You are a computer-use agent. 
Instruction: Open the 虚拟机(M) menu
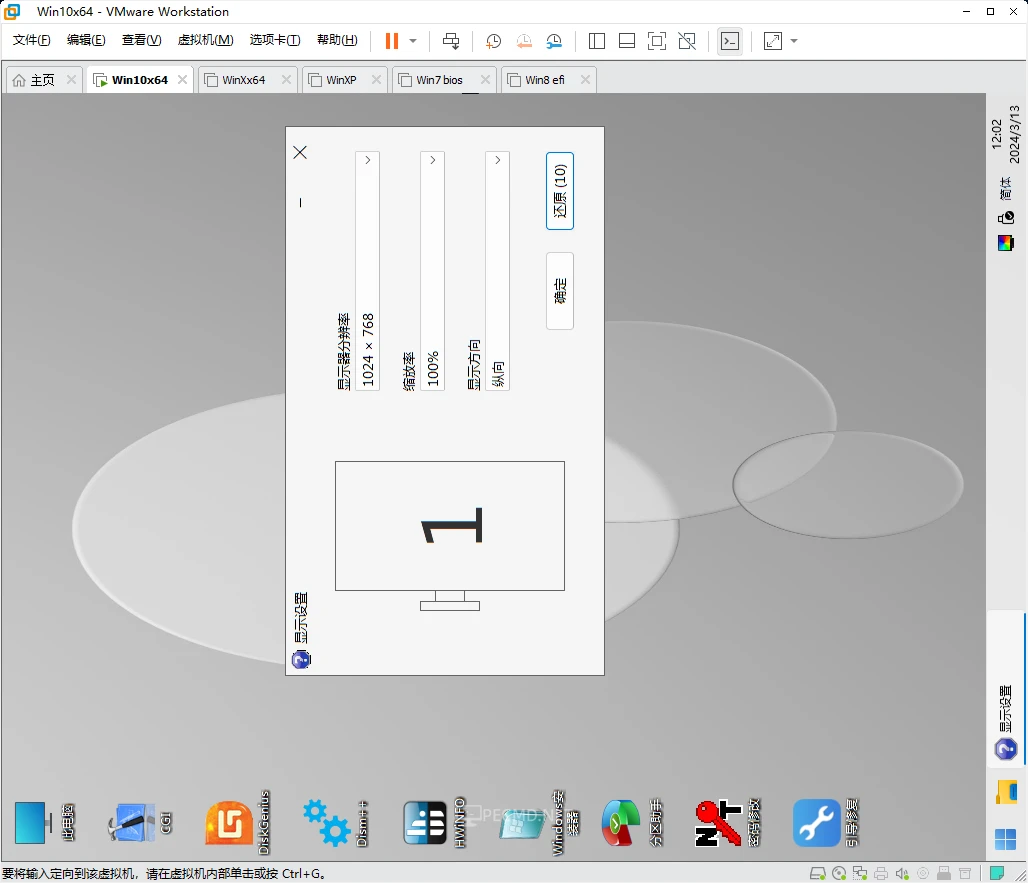tap(205, 40)
